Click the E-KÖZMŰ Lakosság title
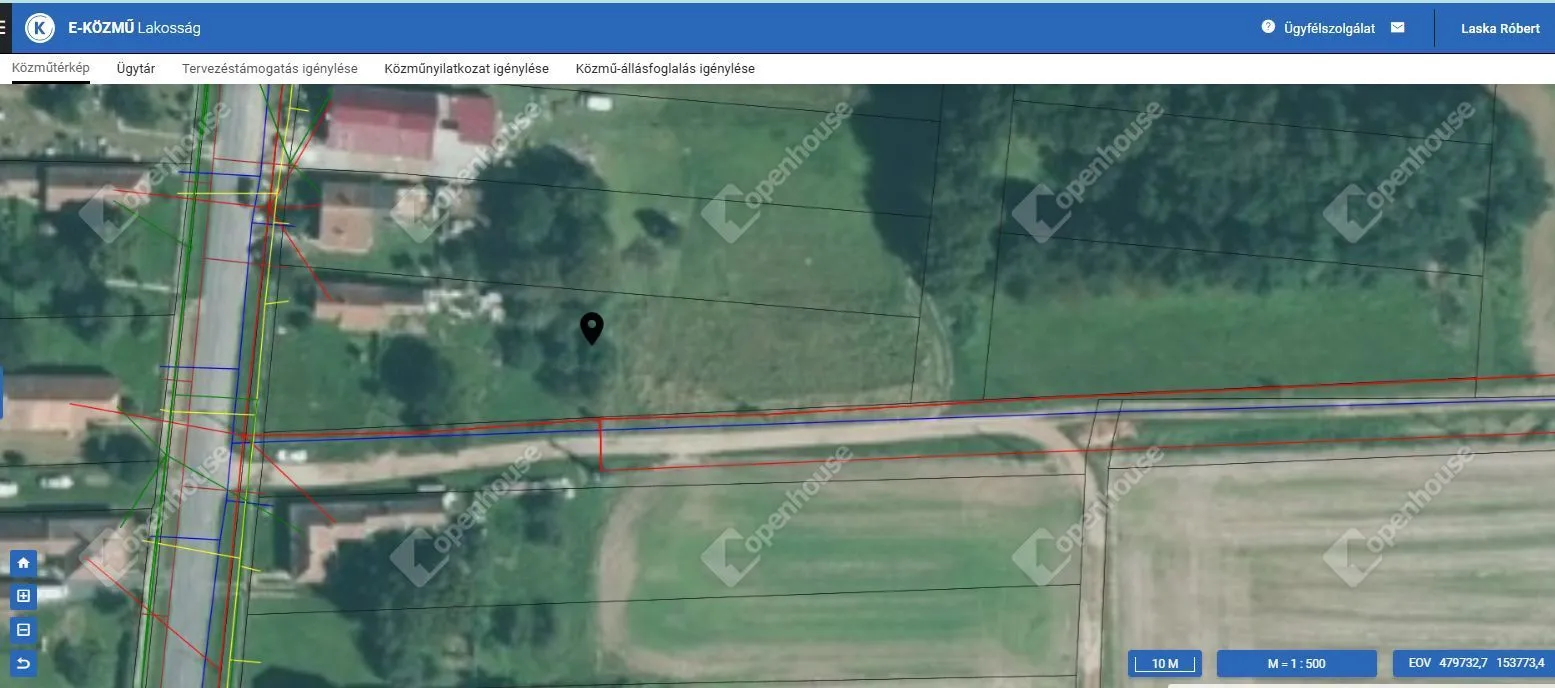1555x688 pixels. coord(134,28)
